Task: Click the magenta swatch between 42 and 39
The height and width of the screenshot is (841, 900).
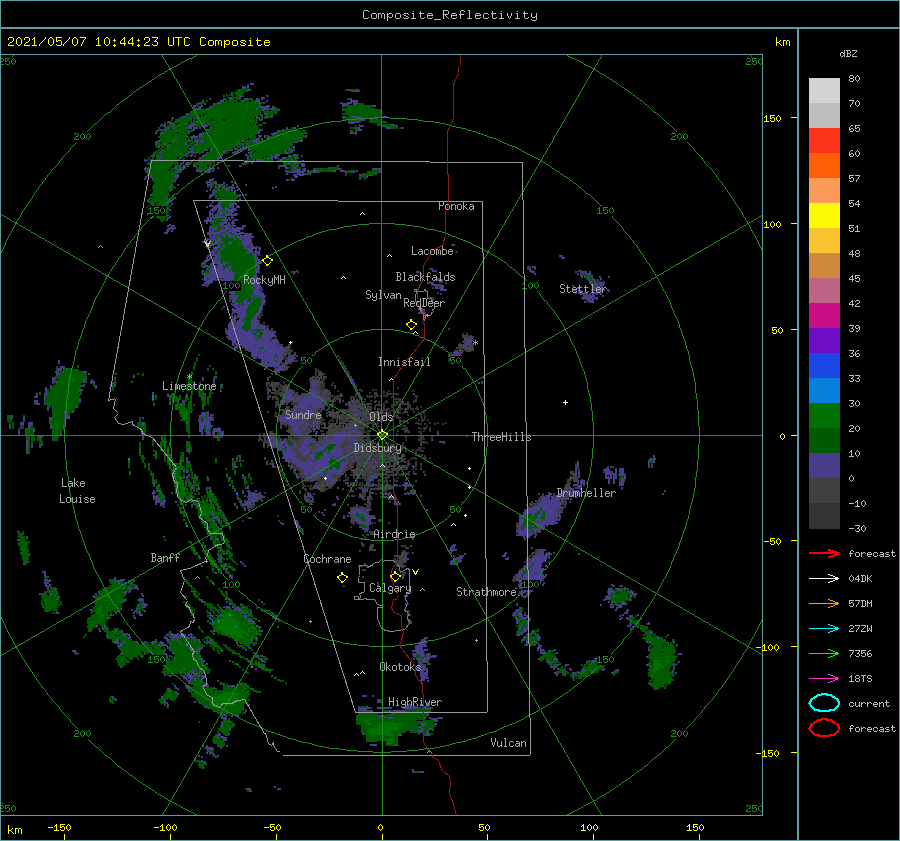Action: pos(824,315)
